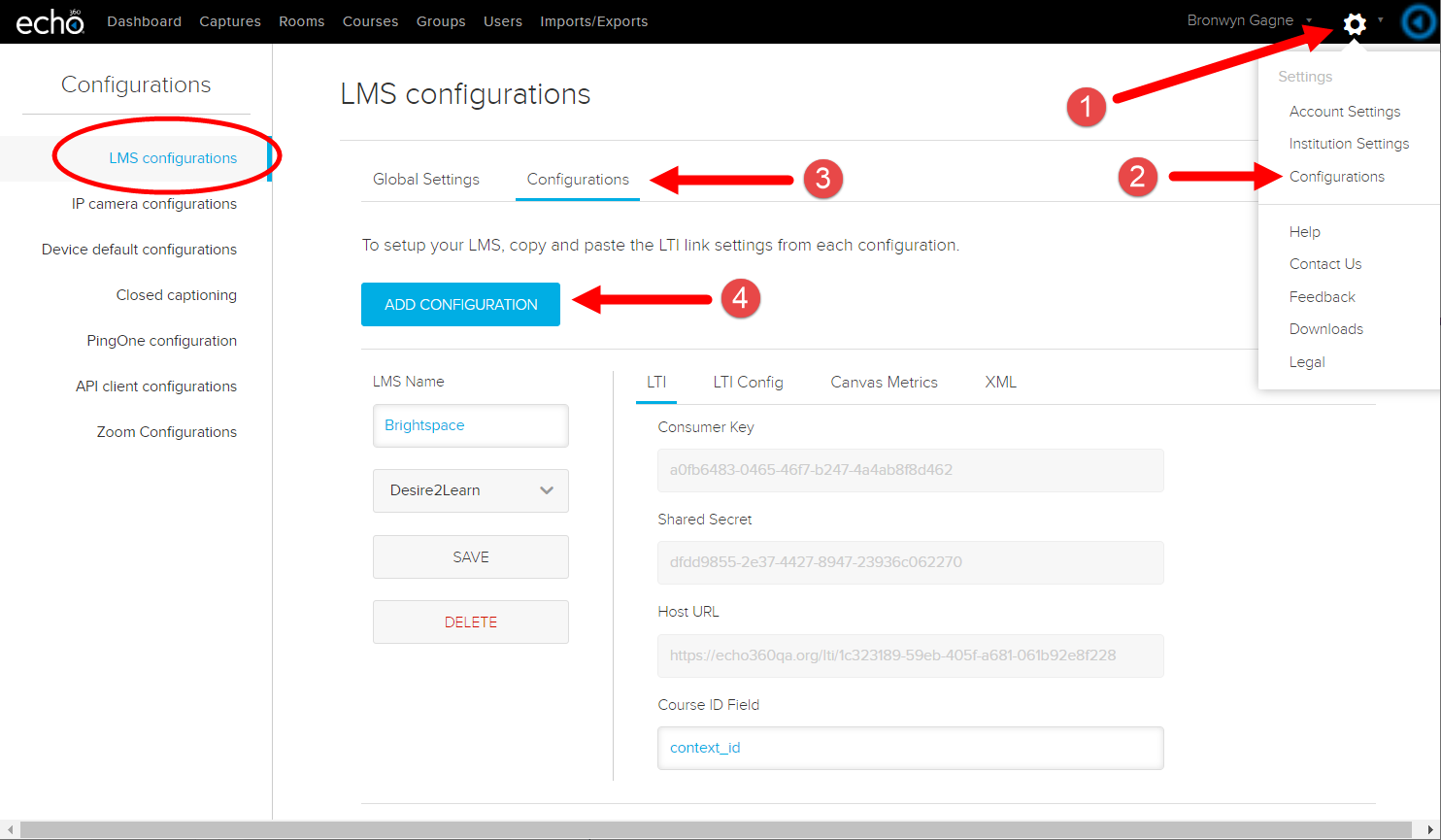Choose Contact Us in settings menu
The image size is (1441, 840).
click(x=1325, y=264)
